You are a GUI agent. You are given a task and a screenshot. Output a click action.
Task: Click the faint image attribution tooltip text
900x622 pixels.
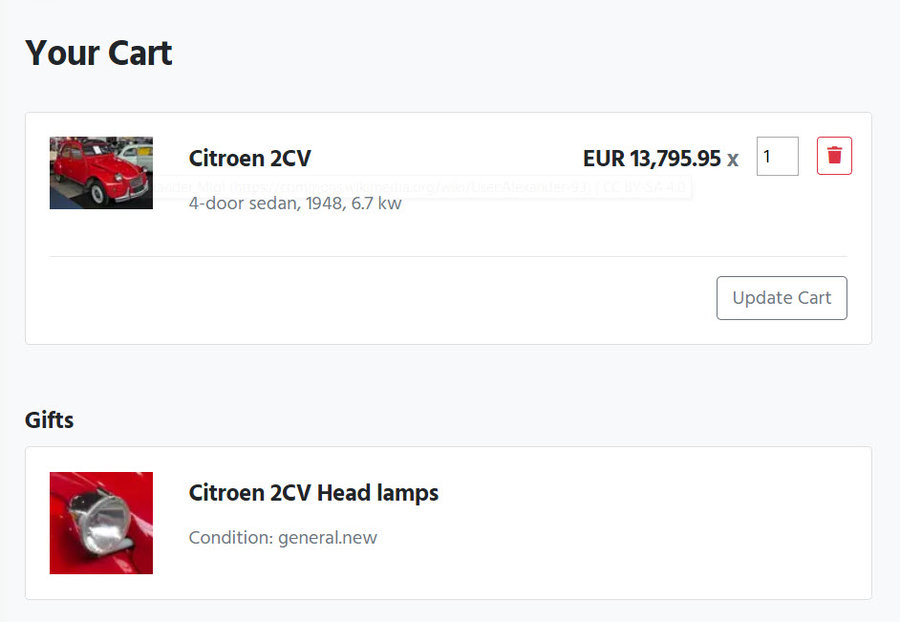190,187
